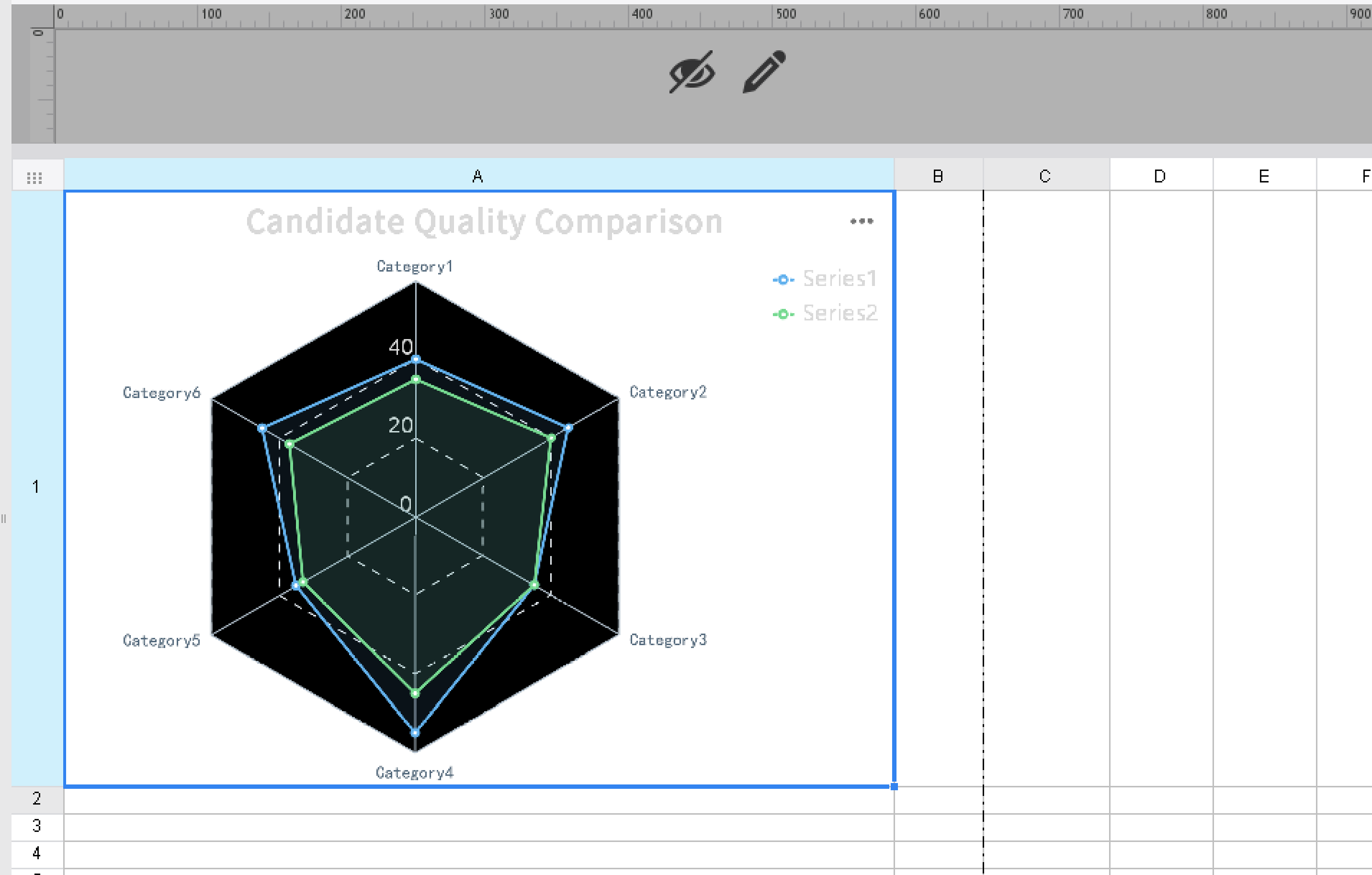Viewport: 1372px width, 875px height.
Task: Click the hidden-eye visibility icon
Action: [692, 72]
